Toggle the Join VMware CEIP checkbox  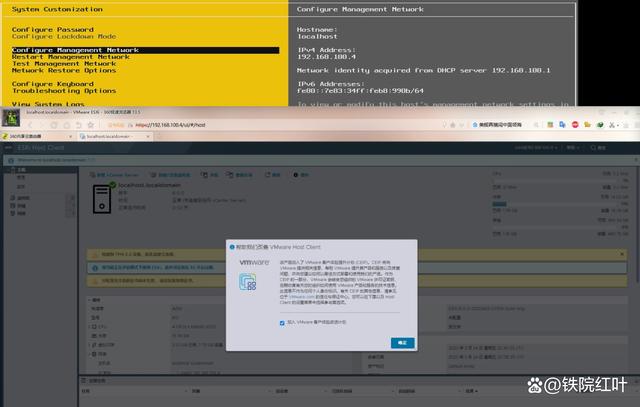(x=282, y=323)
